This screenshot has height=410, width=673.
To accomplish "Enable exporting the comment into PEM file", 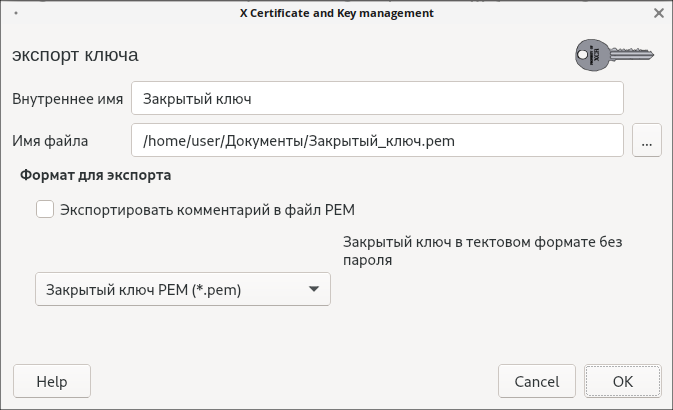I will [x=45, y=210].
